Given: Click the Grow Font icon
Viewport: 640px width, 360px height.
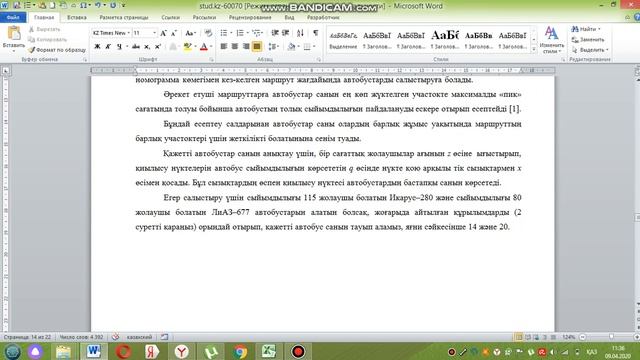Looking at the screenshot, I should [x=163, y=33].
